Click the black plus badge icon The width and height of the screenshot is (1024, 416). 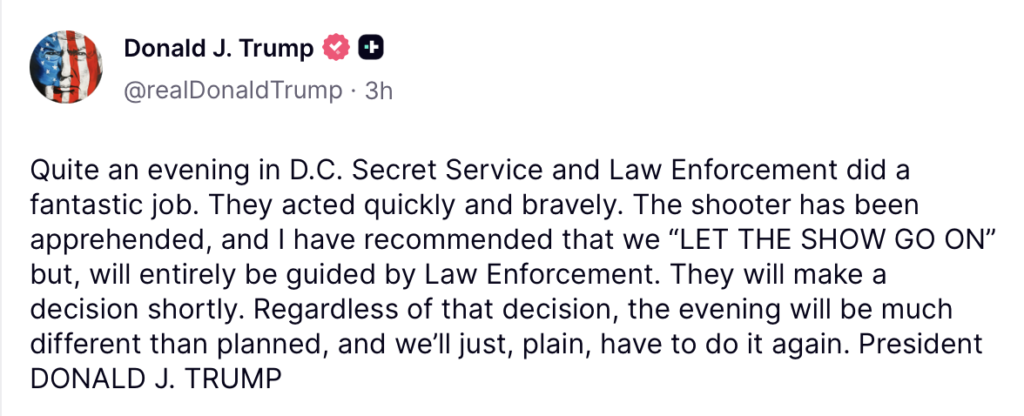(371, 47)
